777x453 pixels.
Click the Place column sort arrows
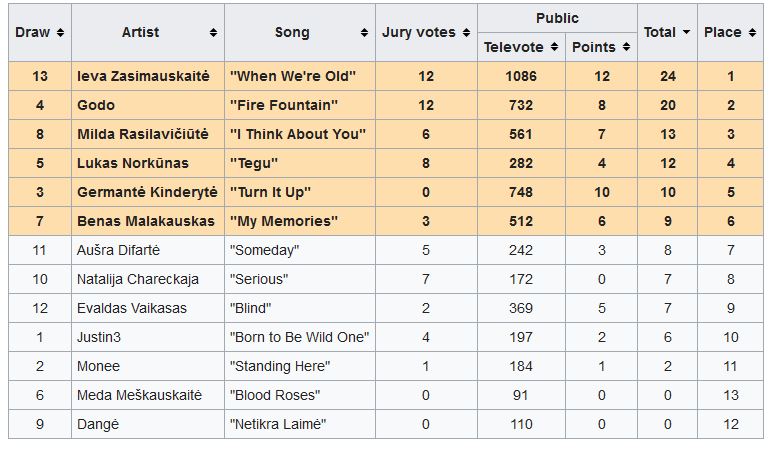coord(751,32)
